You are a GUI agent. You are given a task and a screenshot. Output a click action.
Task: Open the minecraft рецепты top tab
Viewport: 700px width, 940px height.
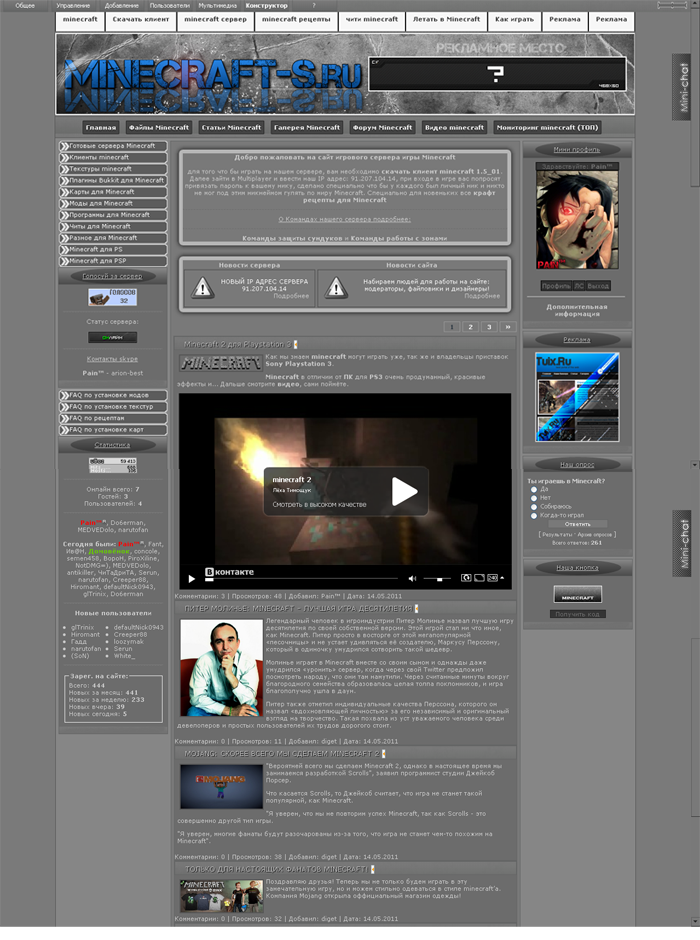[296, 21]
